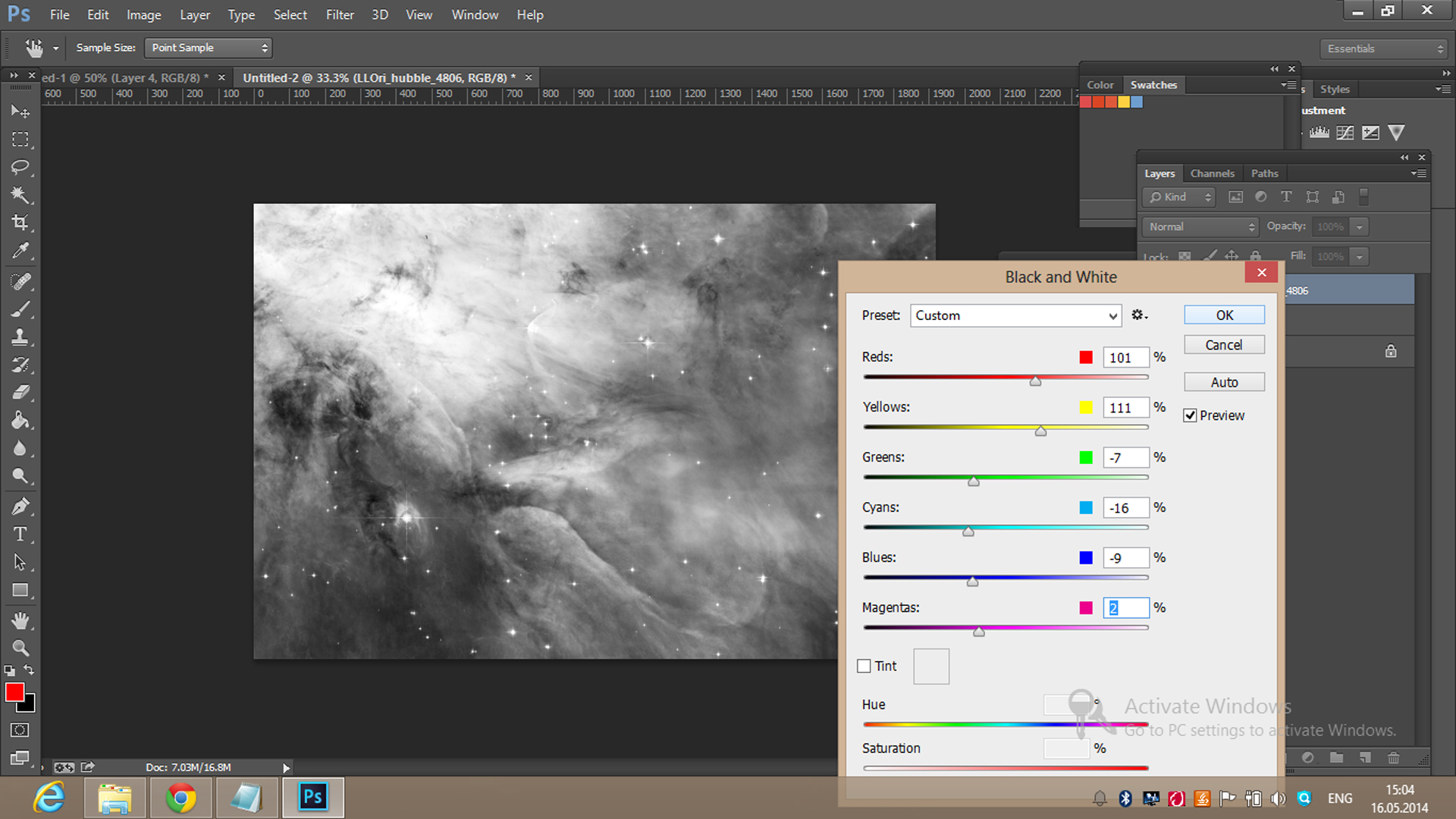Select the Path Selection tool
This screenshot has width=1456, height=819.
pyautogui.click(x=20, y=562)
